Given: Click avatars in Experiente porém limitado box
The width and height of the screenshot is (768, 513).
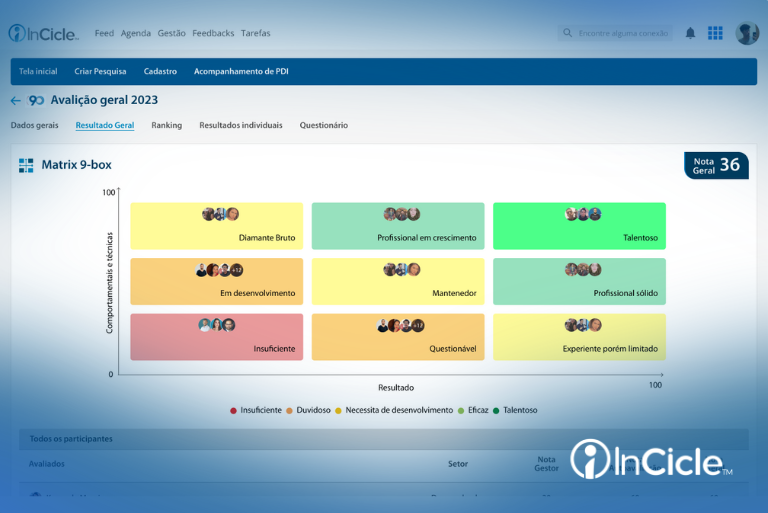Looking at the screenshot, I should pyautogui.click(x=583, y=325).
